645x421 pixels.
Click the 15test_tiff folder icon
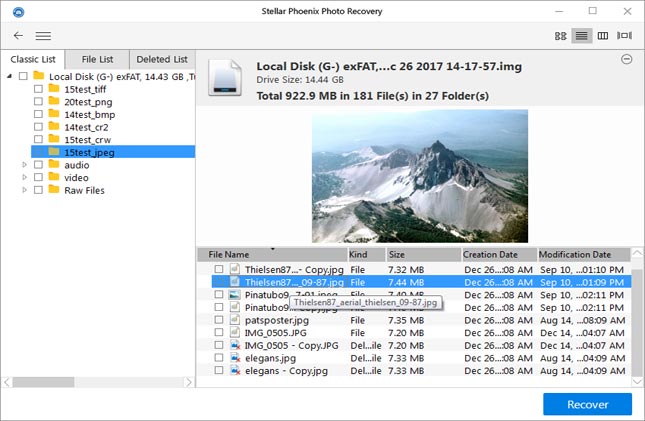pyautogui.click(x=54, y=88)
